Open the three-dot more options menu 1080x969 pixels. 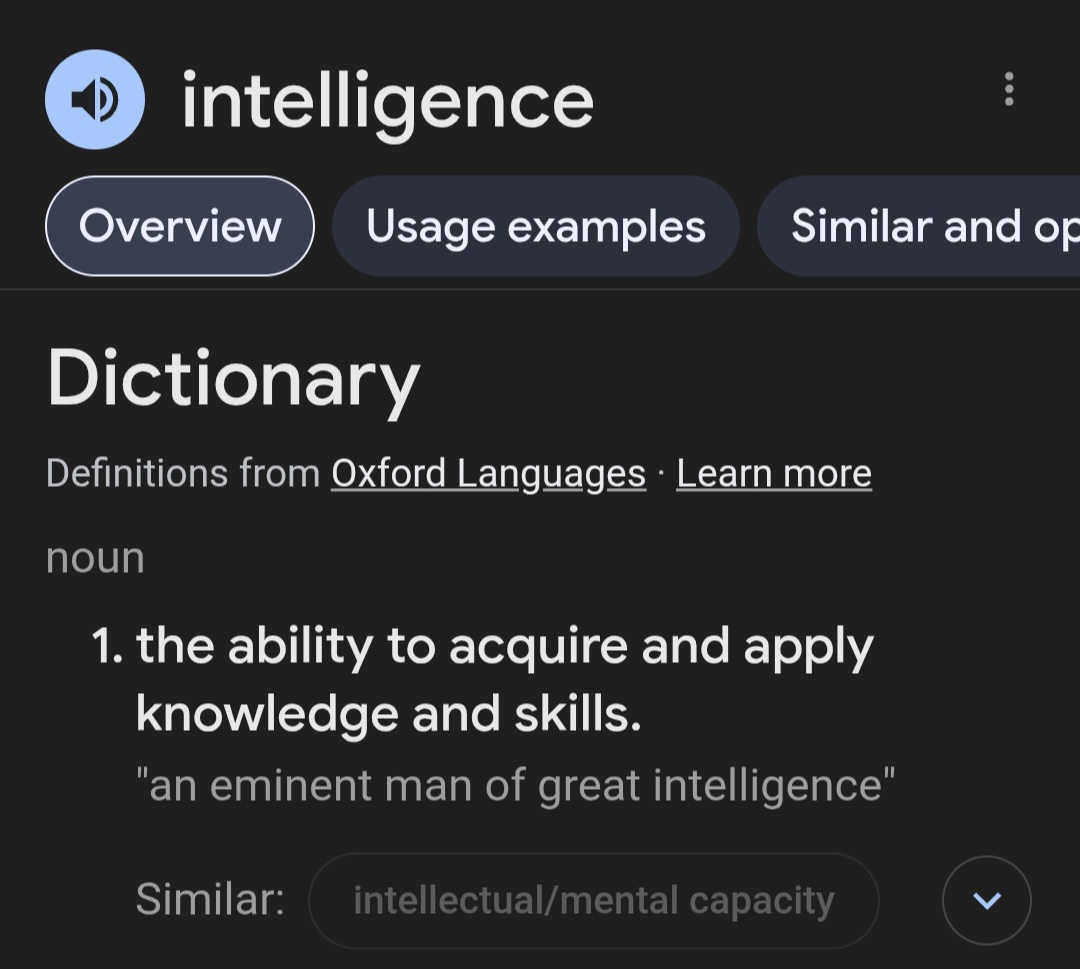point(1008,89)
